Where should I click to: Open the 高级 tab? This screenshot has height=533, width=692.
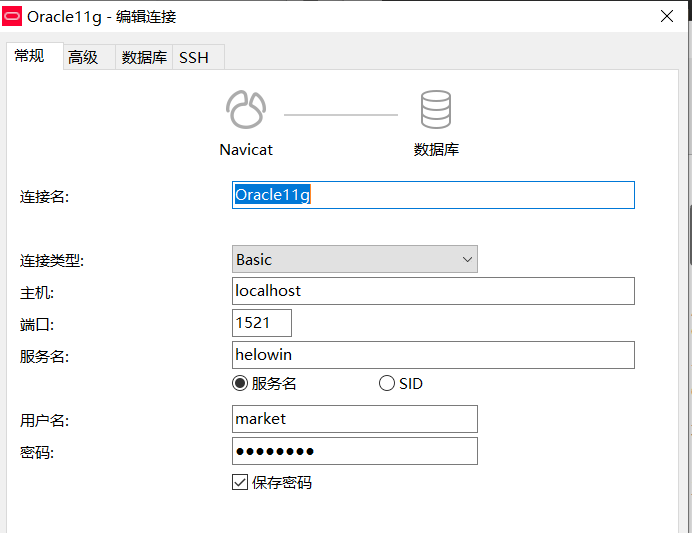[x=89, y=57]
